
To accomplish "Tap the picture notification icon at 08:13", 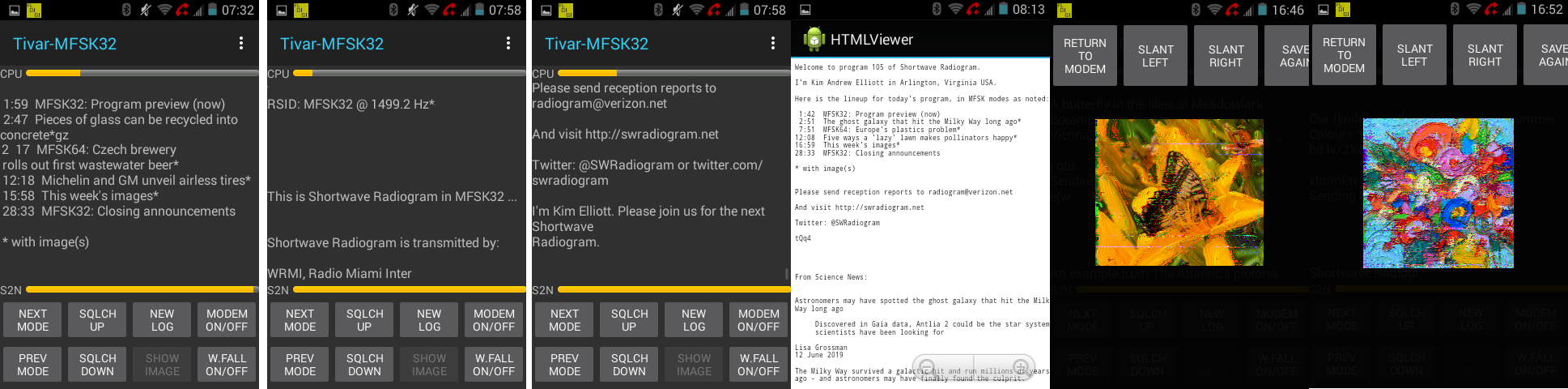I will 805,10.
